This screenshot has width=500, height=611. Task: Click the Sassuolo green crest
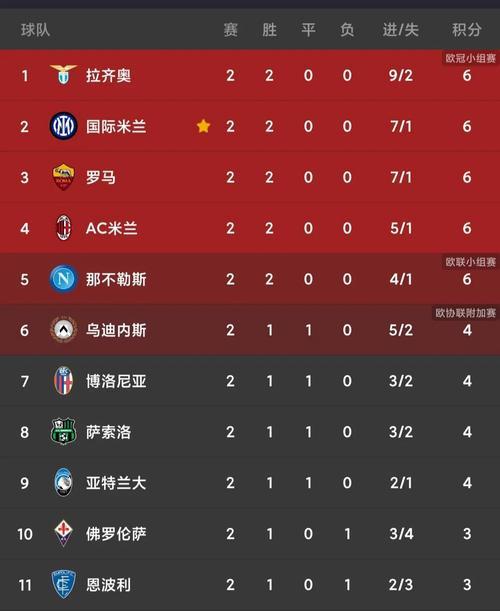(64, 431)
